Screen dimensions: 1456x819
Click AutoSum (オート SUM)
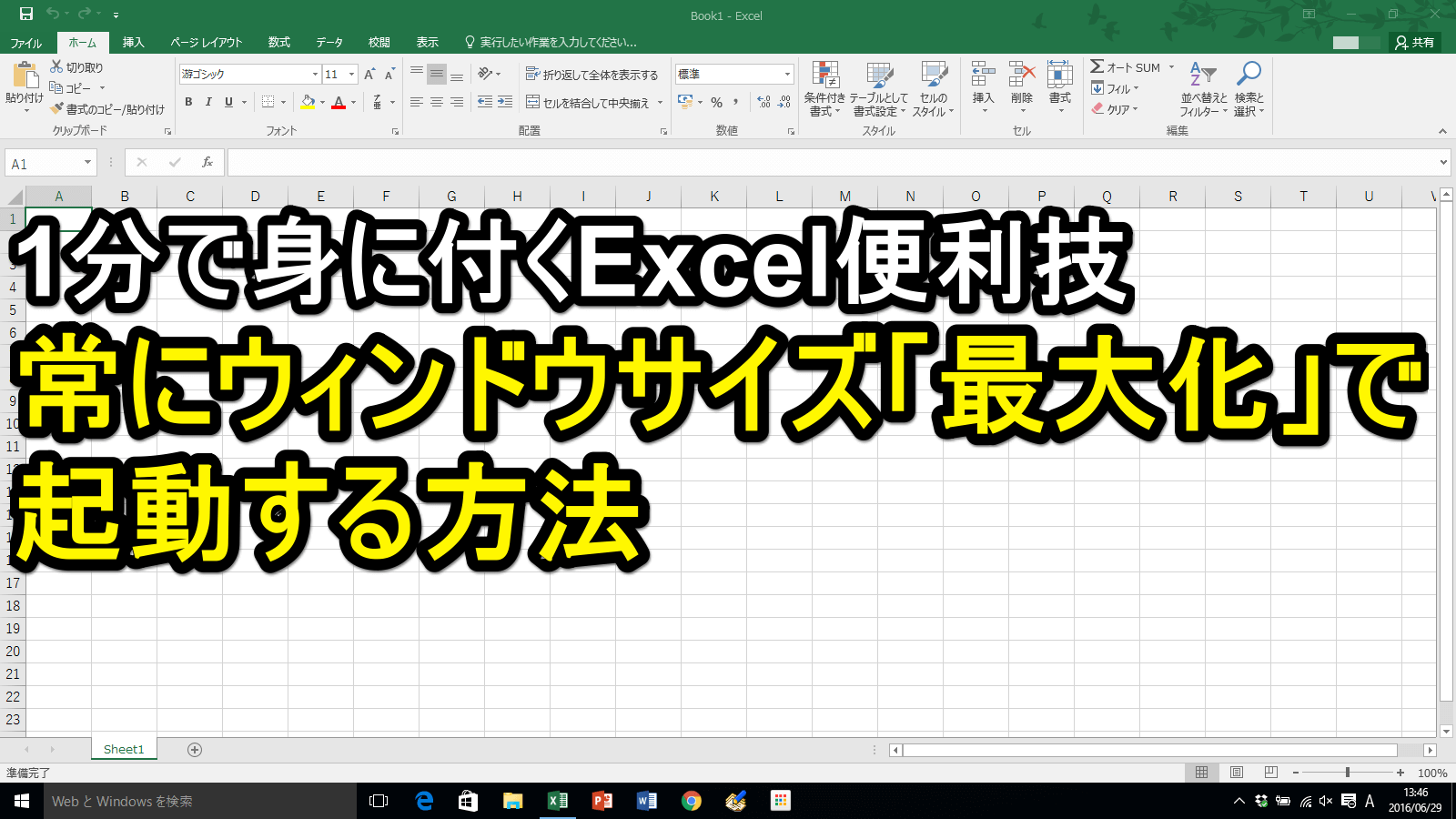tap(1126, 67)
